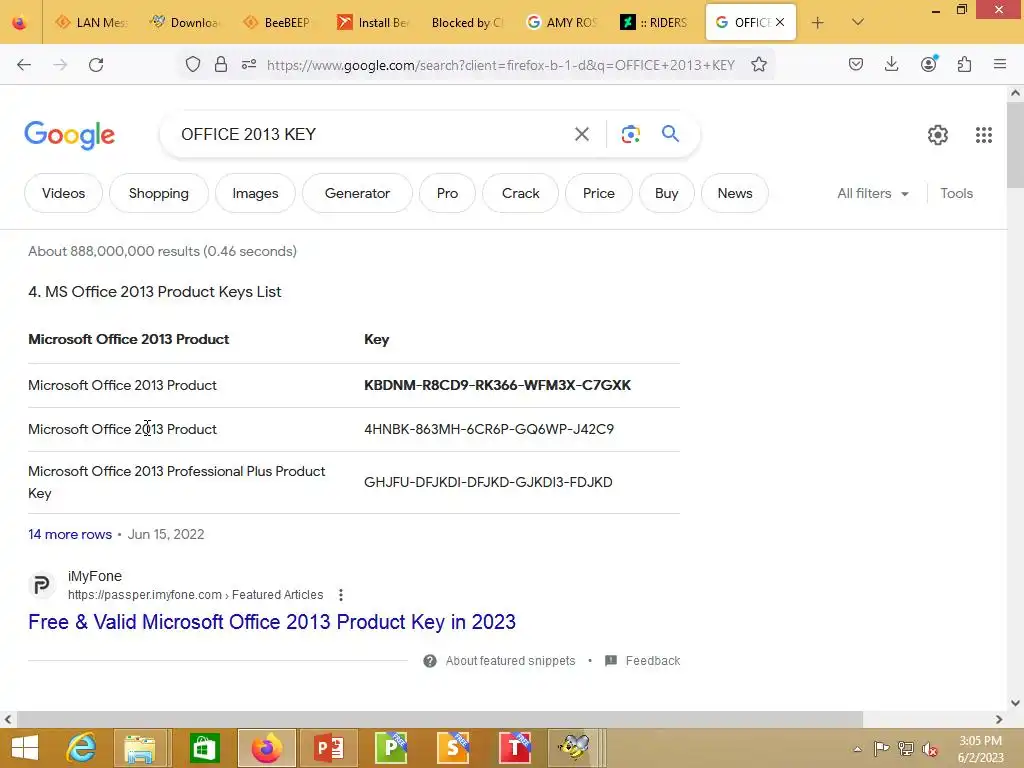Open a new browser tab
This screenshot has height=768, width=1024.
click(817, 22)
